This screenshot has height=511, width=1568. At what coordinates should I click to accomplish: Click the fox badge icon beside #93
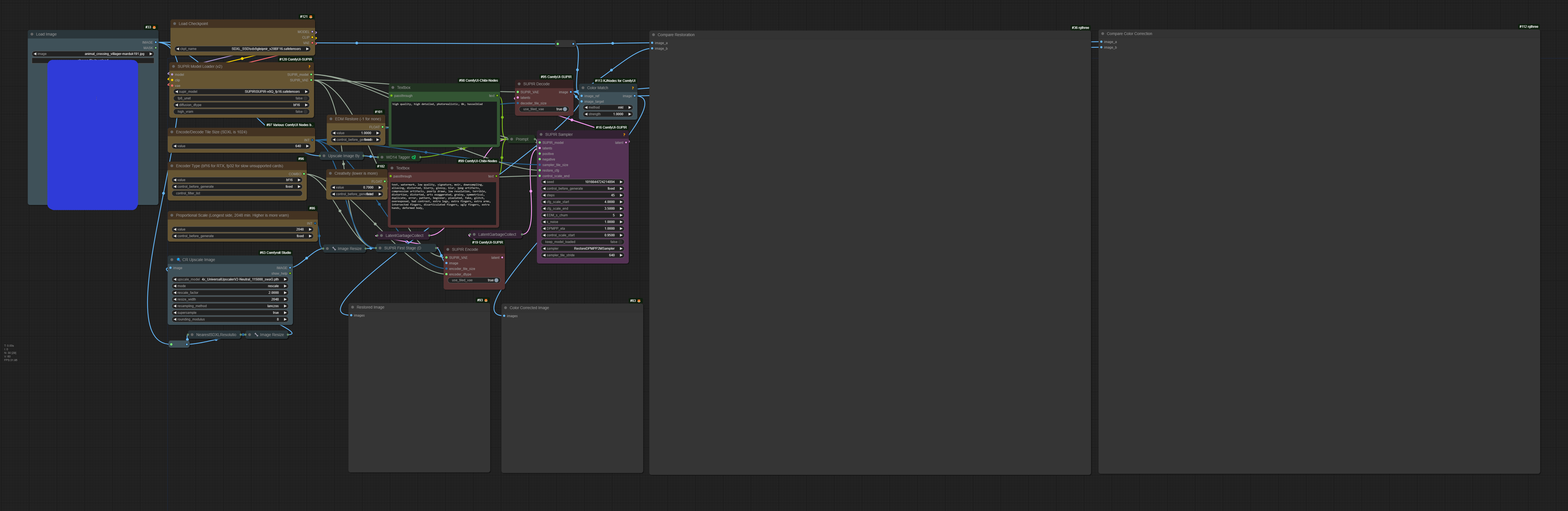click(x=486, y=300)
